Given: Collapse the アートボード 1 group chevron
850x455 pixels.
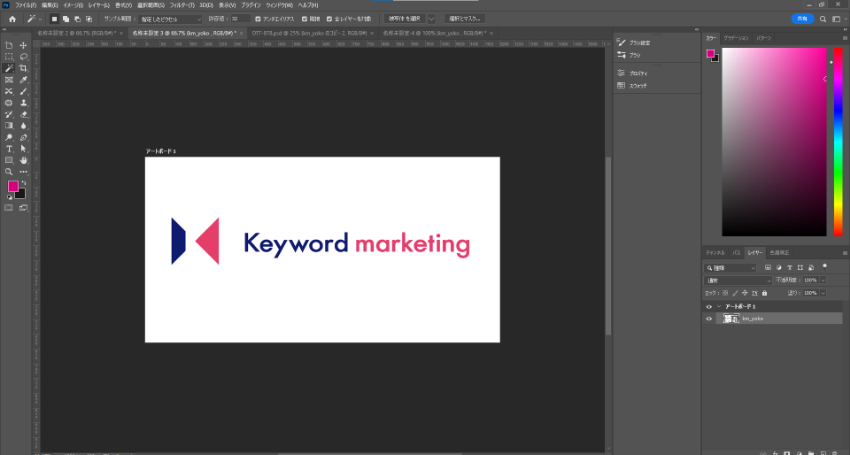Looking at the screenshot, I should point(719,306).
